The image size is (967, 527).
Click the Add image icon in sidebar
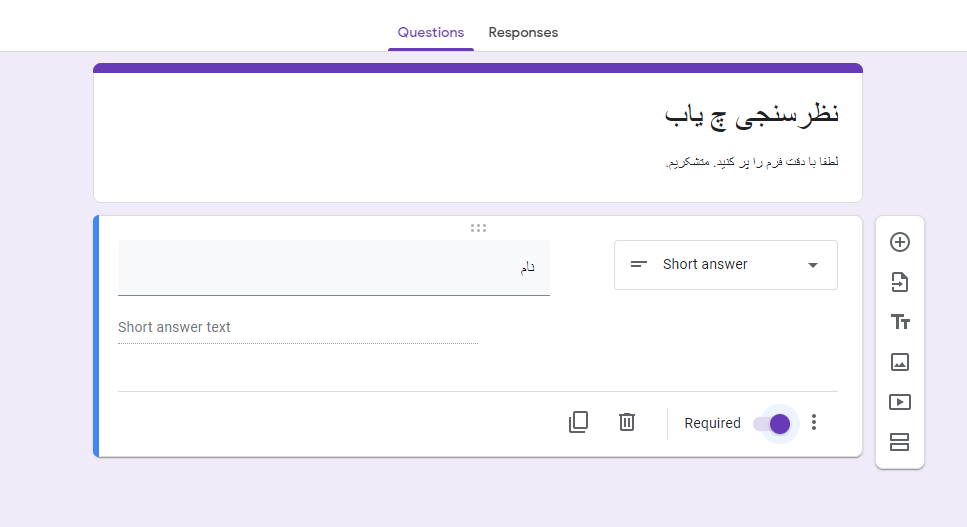tap(900, 362)
